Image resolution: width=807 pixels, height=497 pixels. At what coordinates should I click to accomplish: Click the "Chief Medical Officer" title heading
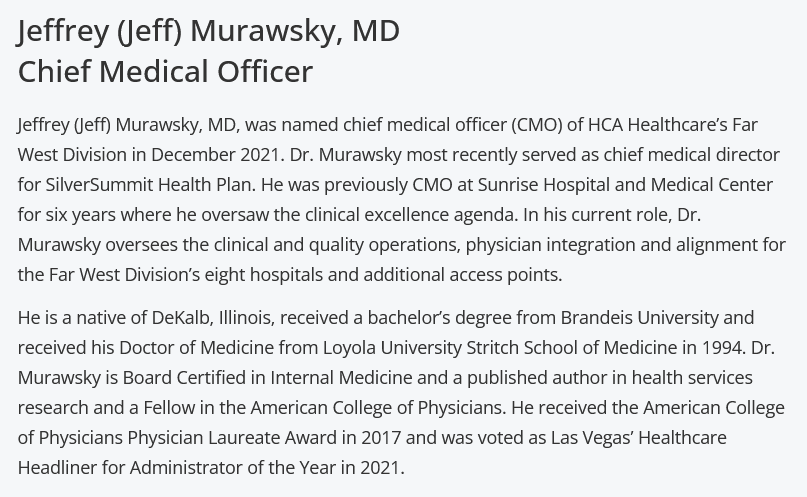165,71
